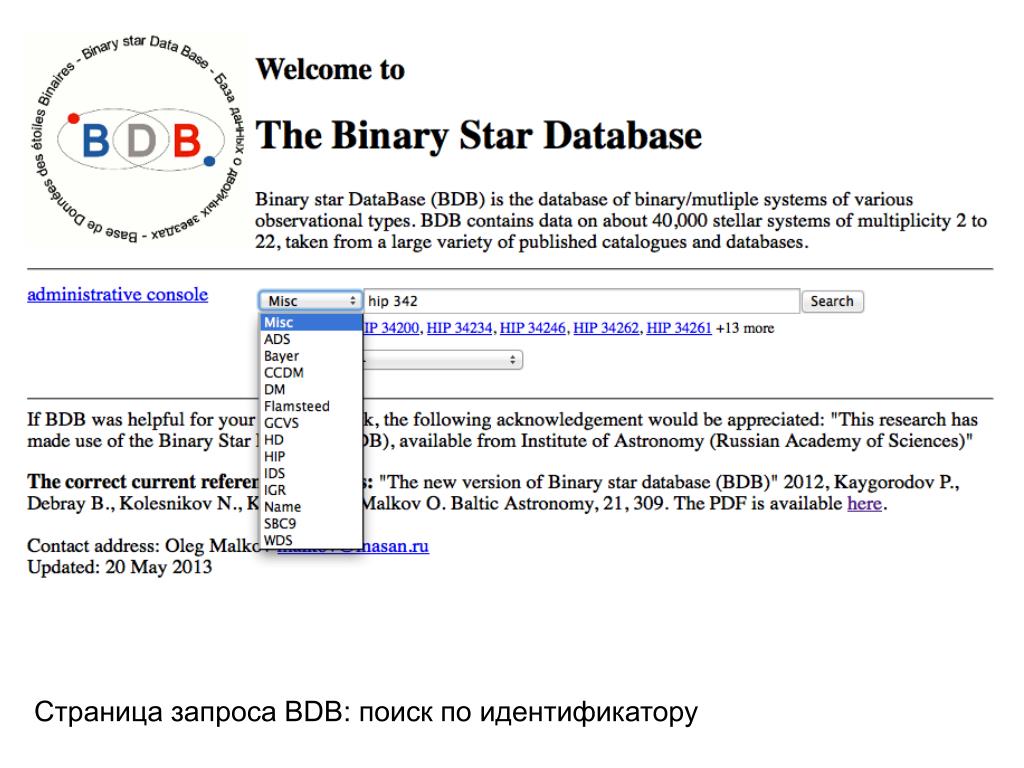Open the HIP 34261 suggestion link

tap(679, 328)
